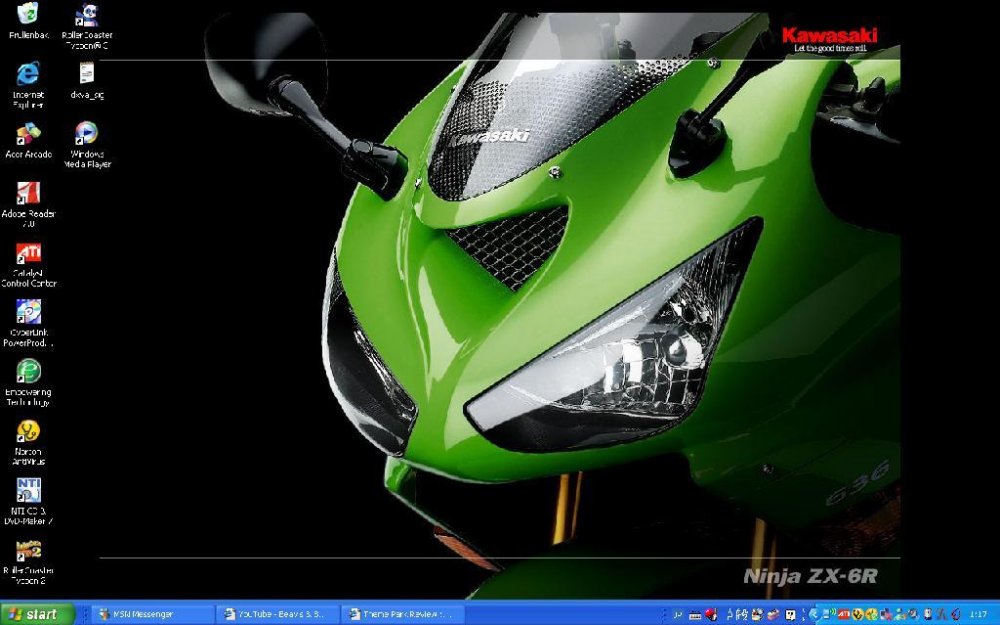
Task: Open the Recycle Bin desktop icon
Action: click(28, 15)
